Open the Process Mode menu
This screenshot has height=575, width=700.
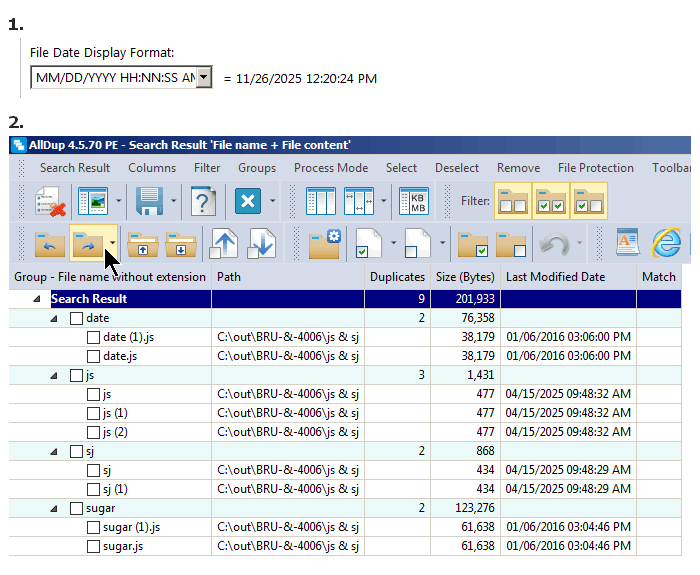click(330, 168)
